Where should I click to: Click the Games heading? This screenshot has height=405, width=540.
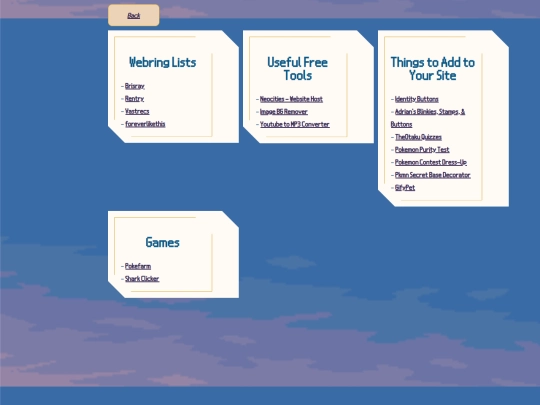point(163,242)
